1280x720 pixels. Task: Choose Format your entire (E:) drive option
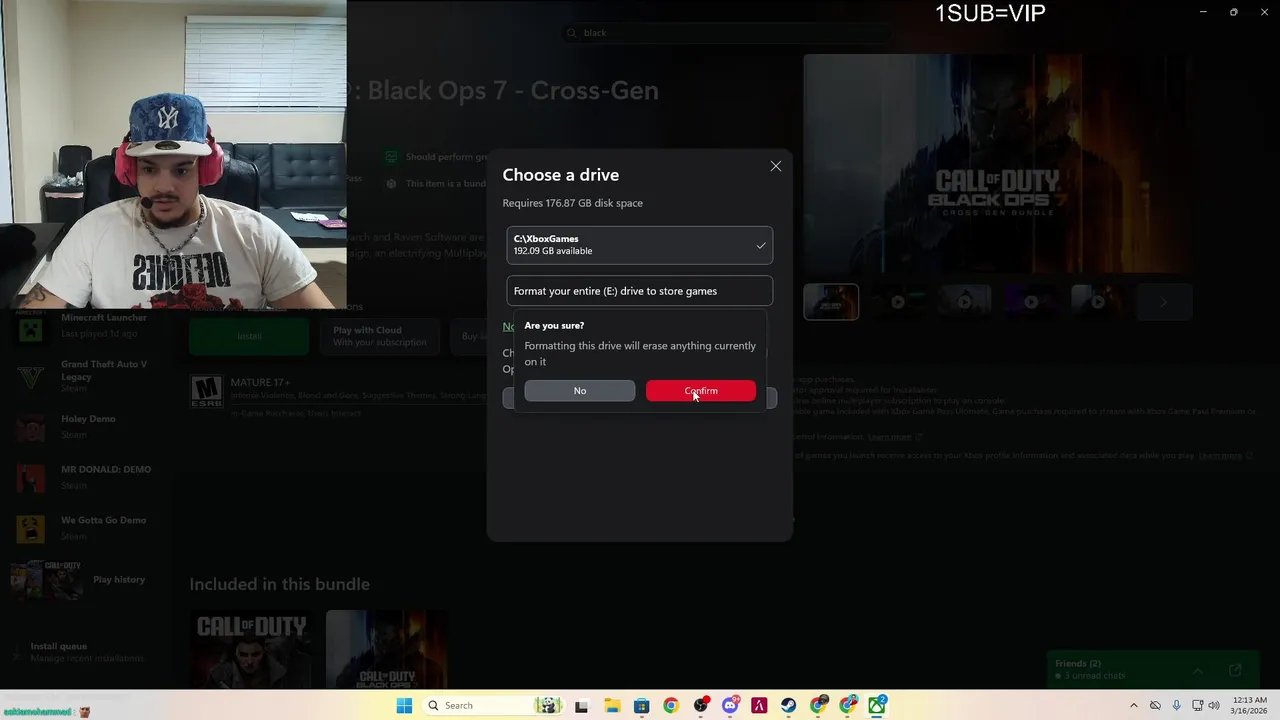(x=639, y=291)
